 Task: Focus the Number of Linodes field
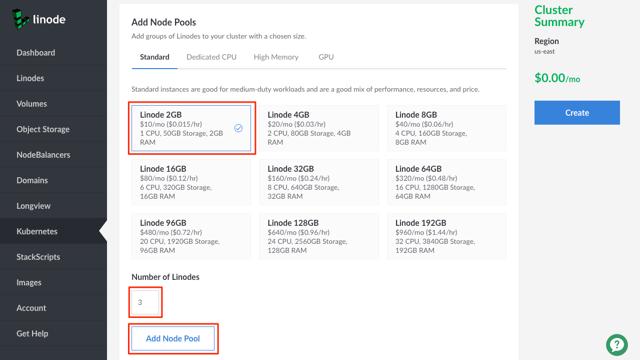pyautogui.click(x=145, y=302)
